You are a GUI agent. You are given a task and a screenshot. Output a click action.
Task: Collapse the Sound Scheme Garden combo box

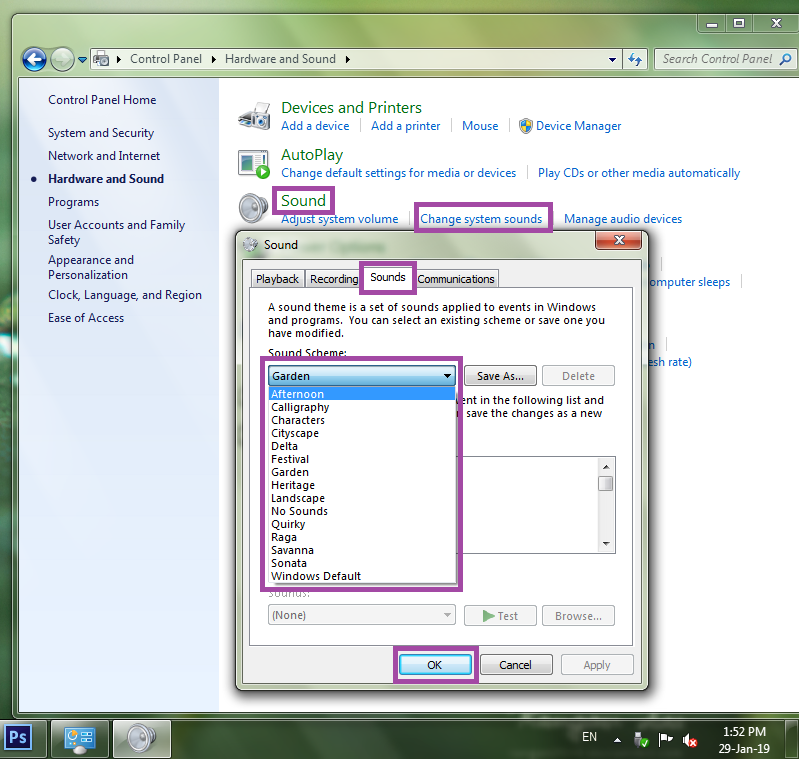(361, 376)
